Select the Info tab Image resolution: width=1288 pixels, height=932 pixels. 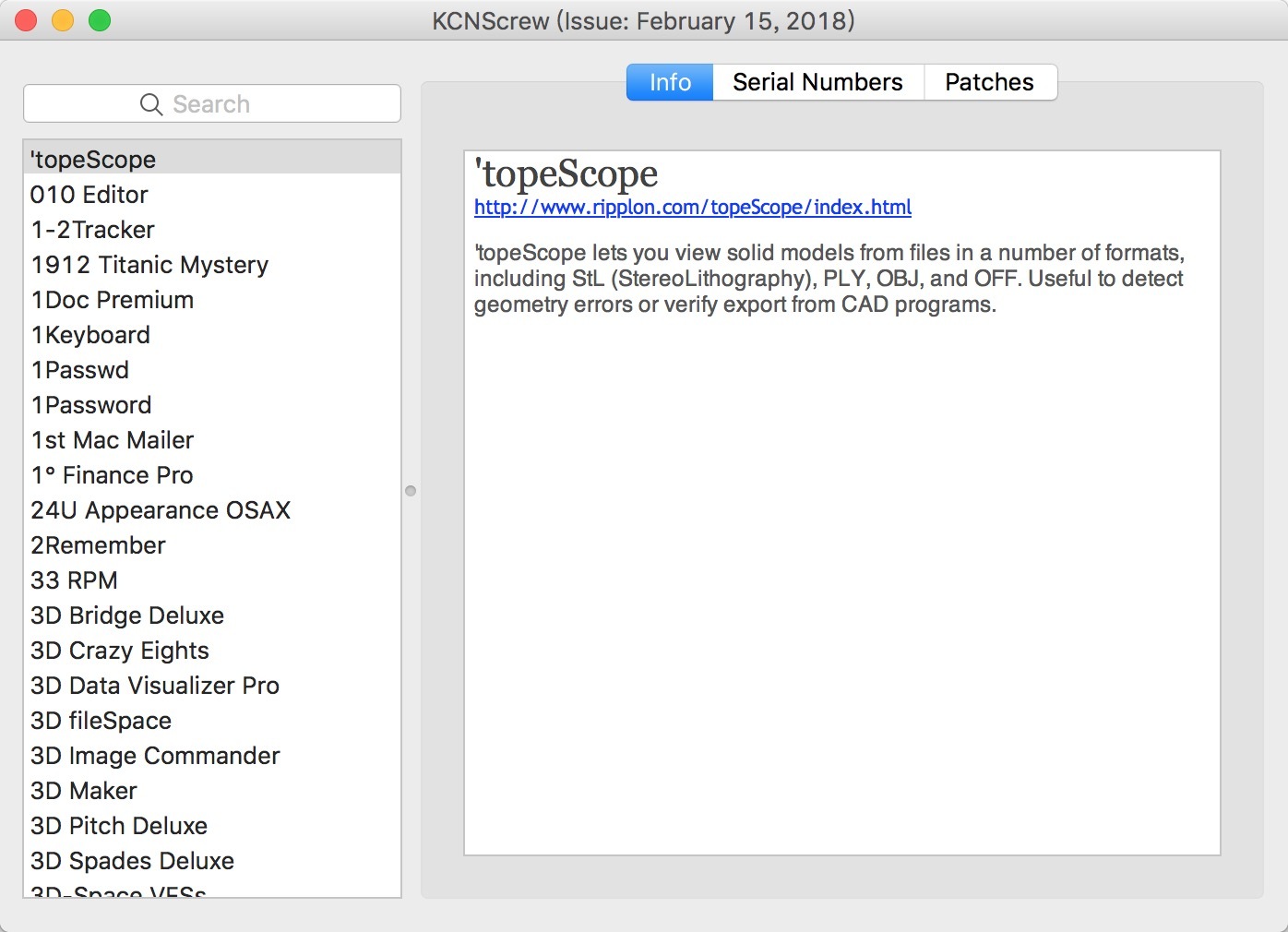click(x=670, y=82)
